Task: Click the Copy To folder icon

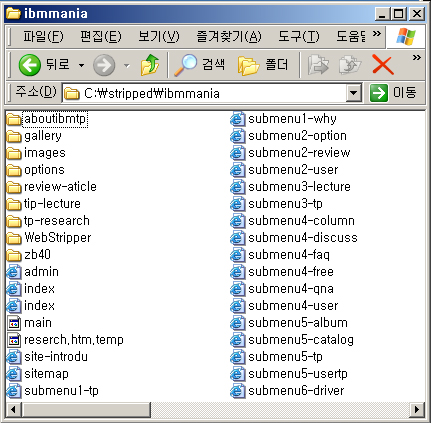Action: [x=350, y=65]
